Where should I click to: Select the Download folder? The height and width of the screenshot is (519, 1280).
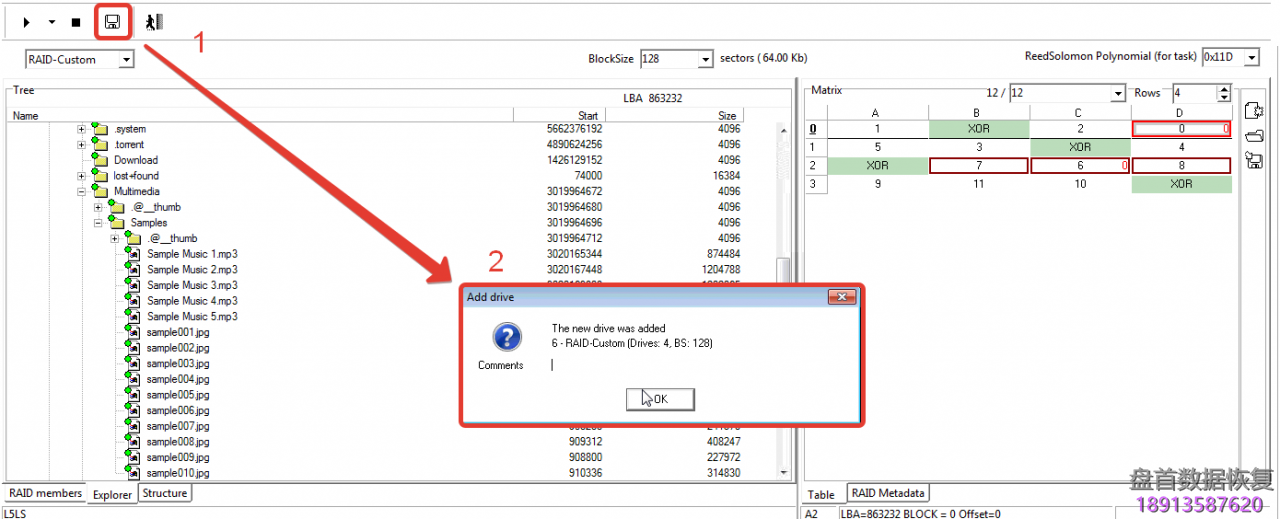[x=135, y=160]
